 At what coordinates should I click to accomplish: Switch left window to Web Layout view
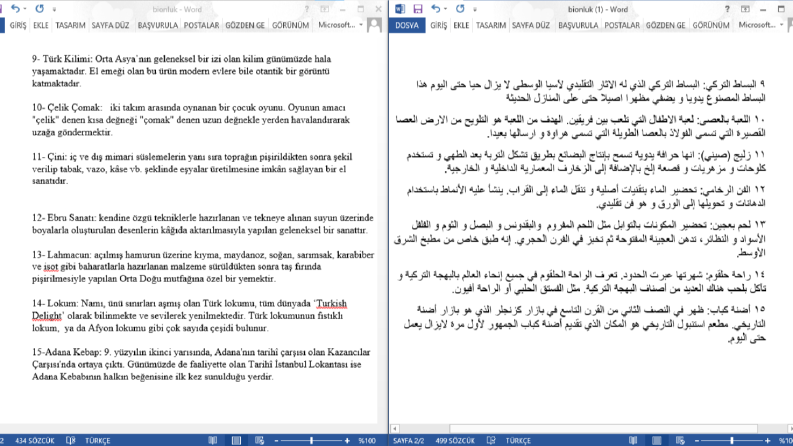259,440
